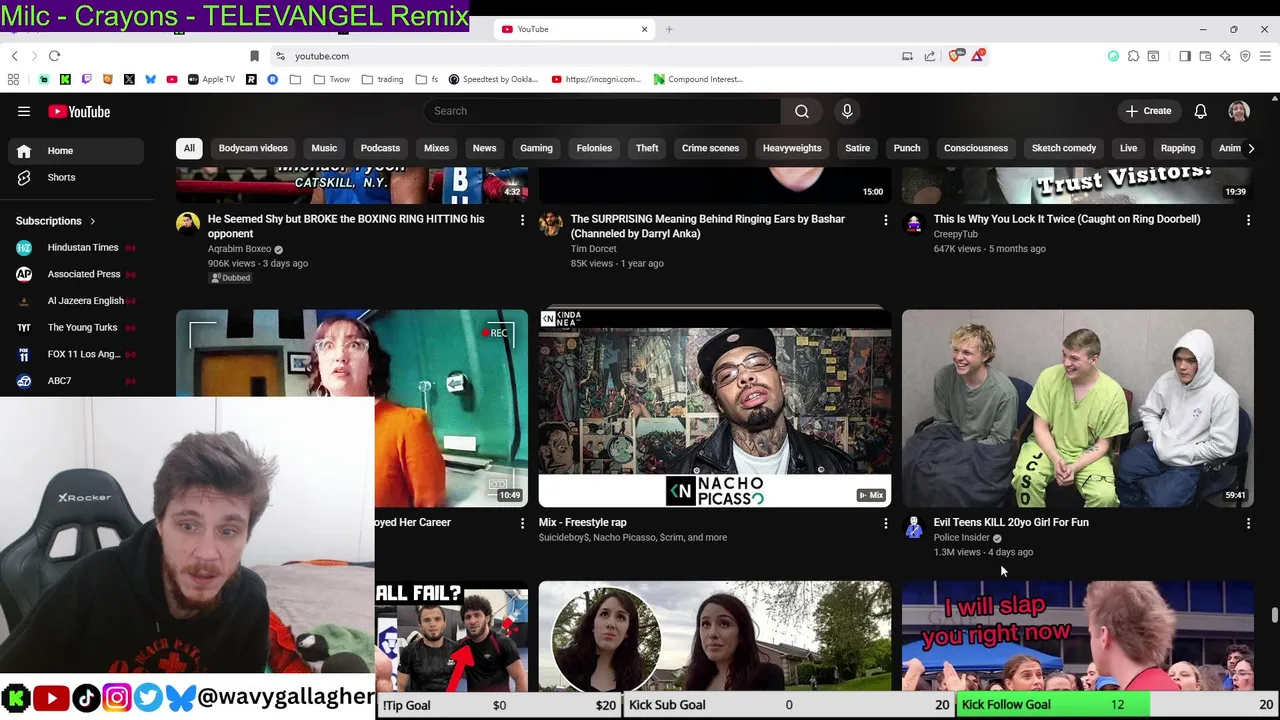Select the Bodycam videos chip
This screenshot has height=720, width=1280.
pos(253,148)
